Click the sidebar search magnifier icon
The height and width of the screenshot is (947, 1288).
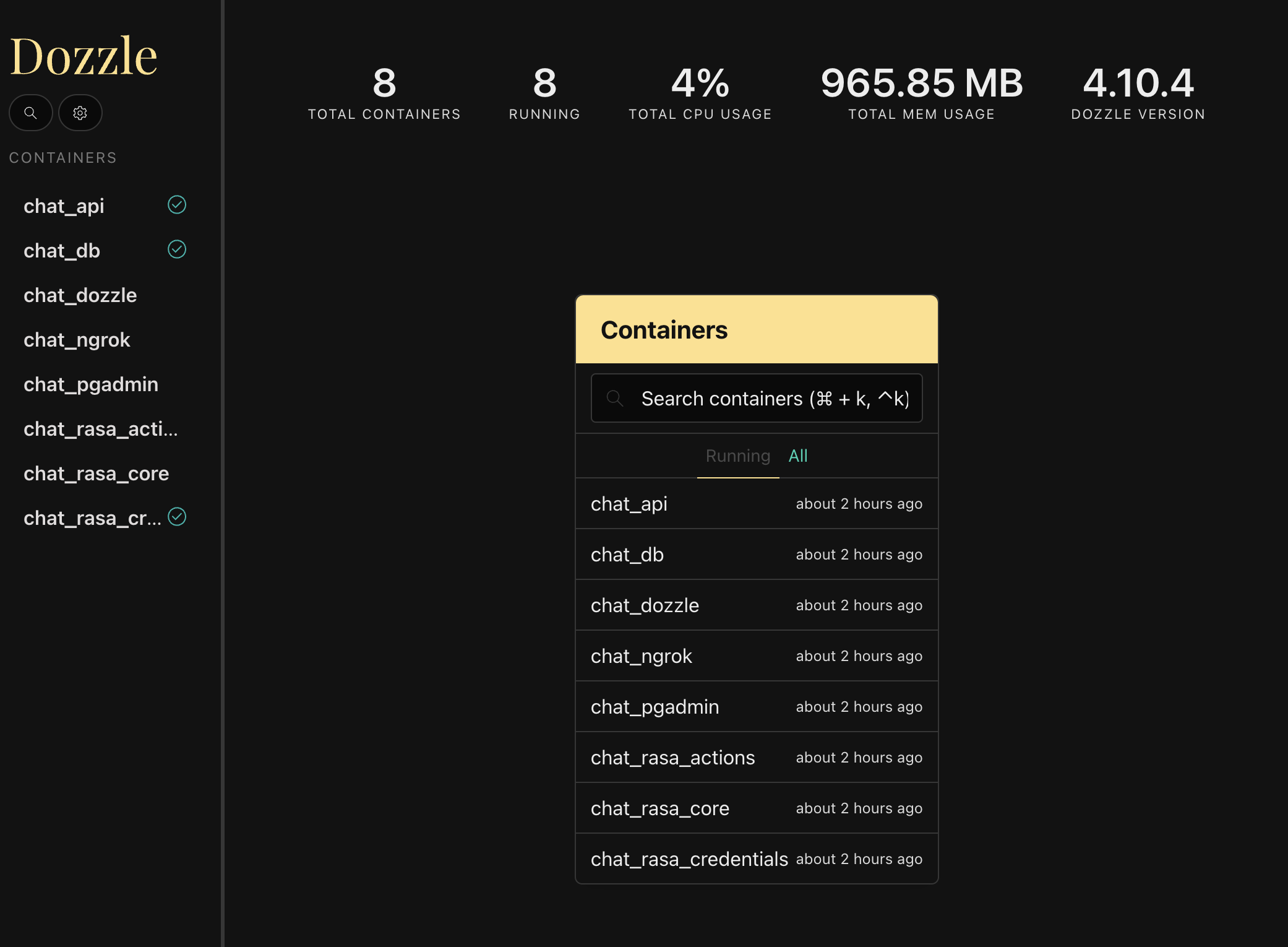pos(30,113)
